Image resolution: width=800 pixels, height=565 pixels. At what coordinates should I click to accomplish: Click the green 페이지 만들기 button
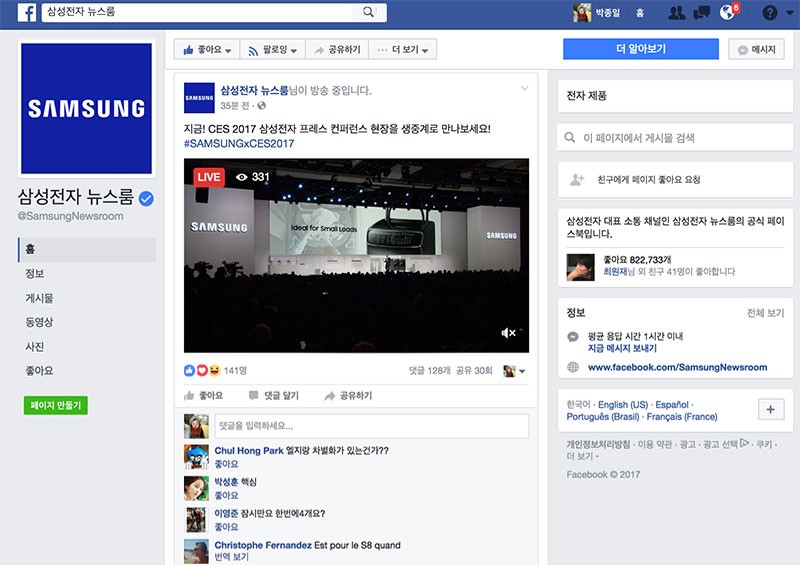click(x=56, y=405)
